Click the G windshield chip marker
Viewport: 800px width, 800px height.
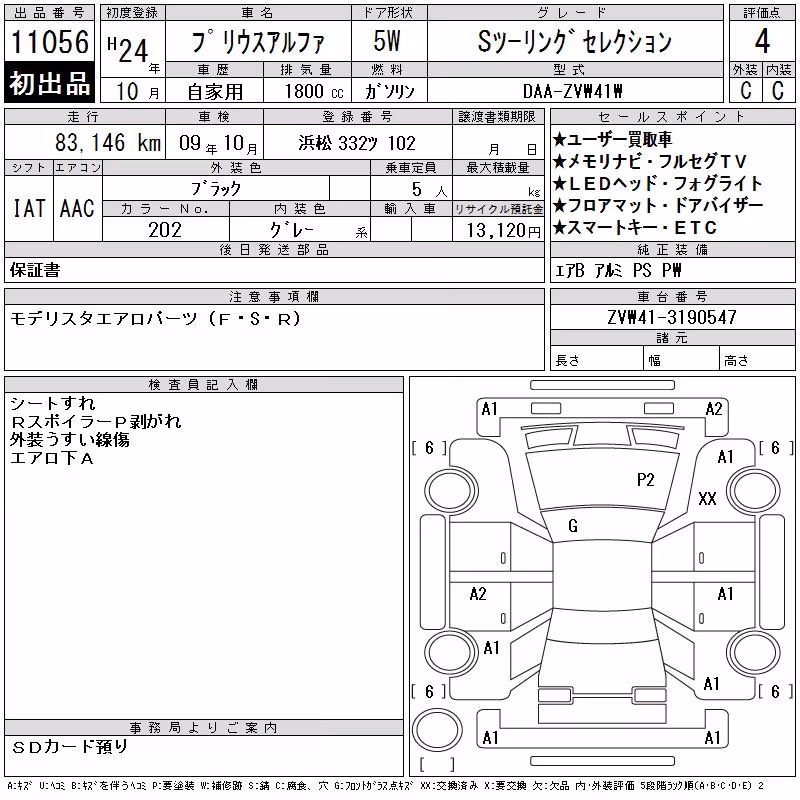(573, 526)
